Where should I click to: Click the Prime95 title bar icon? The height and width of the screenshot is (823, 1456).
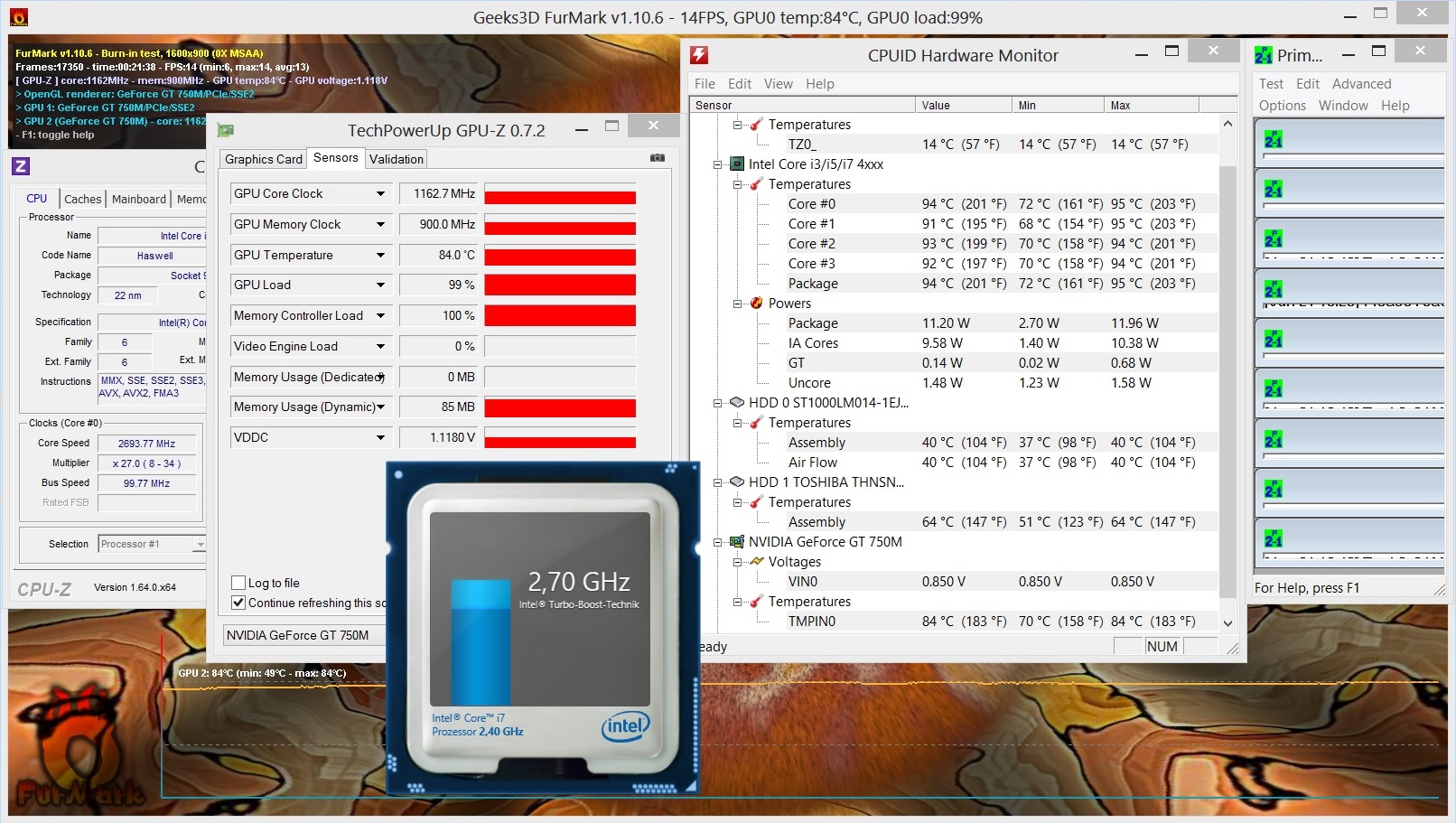(x=1264, y=55)
